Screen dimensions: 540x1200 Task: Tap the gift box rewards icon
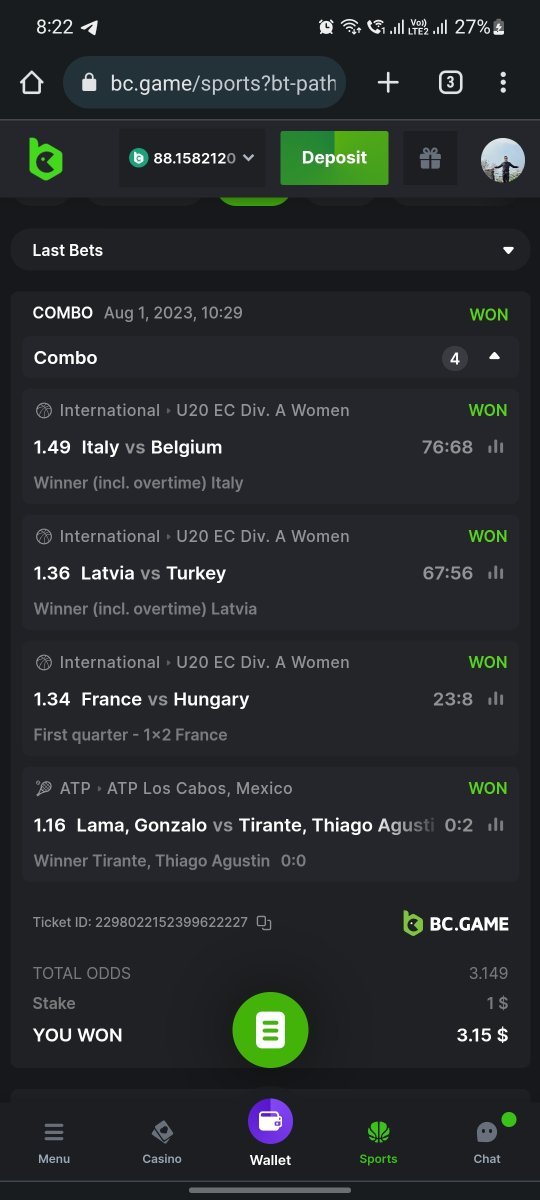point(430,158)
